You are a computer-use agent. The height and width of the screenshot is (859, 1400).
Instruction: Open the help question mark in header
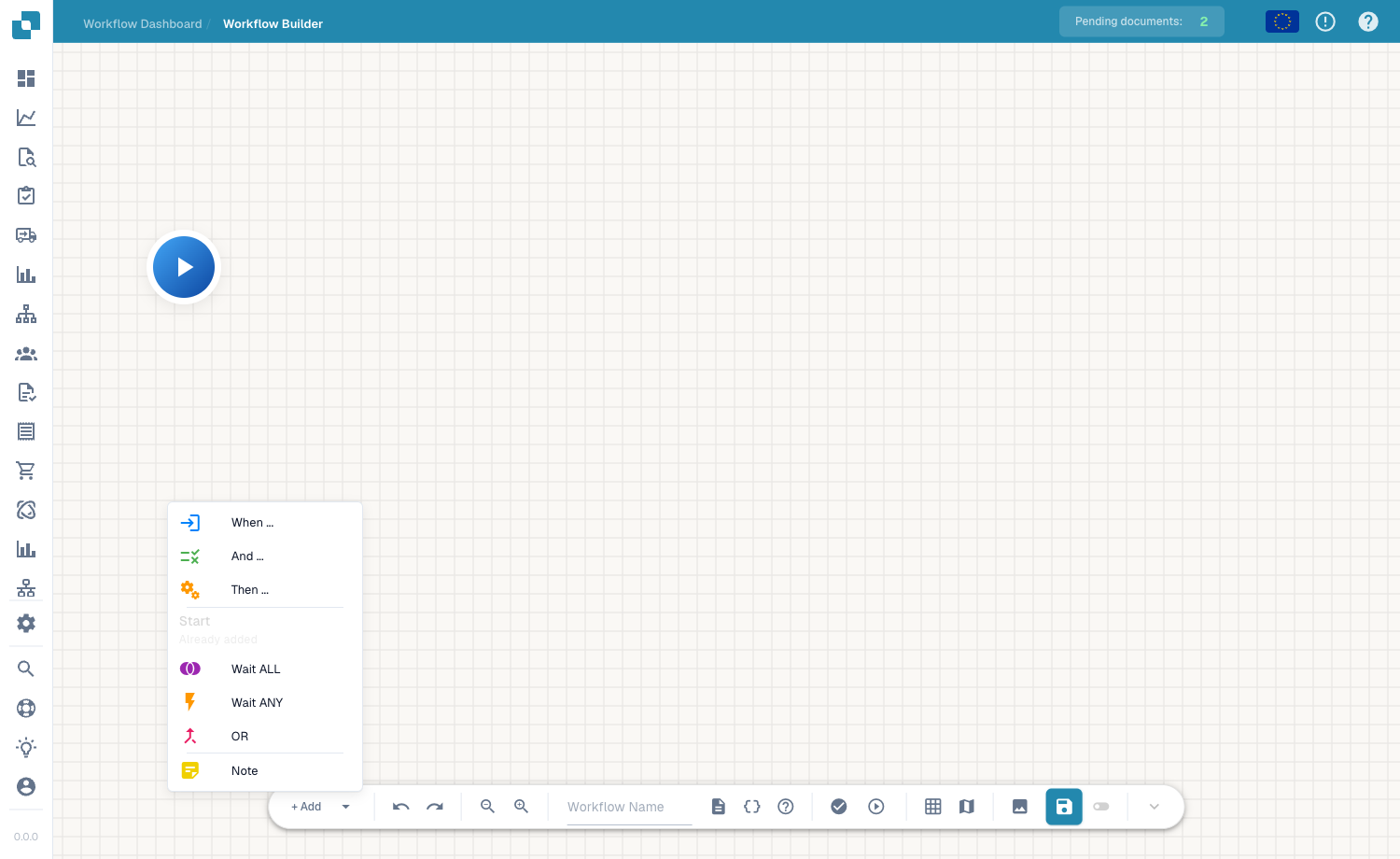coord(1368,21)
